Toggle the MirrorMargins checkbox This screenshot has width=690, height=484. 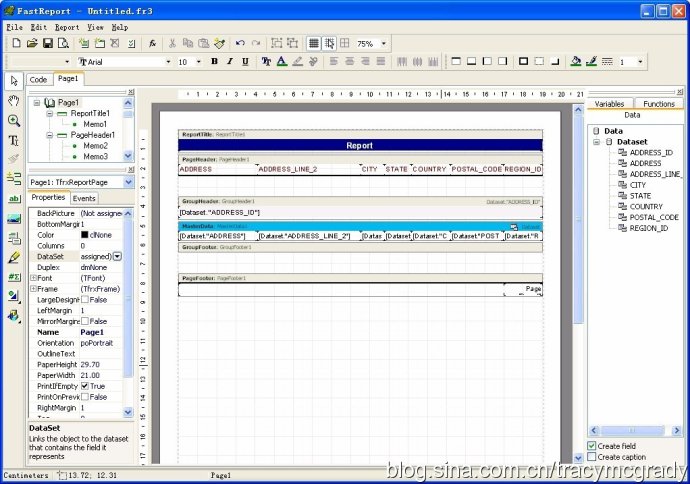85,321
